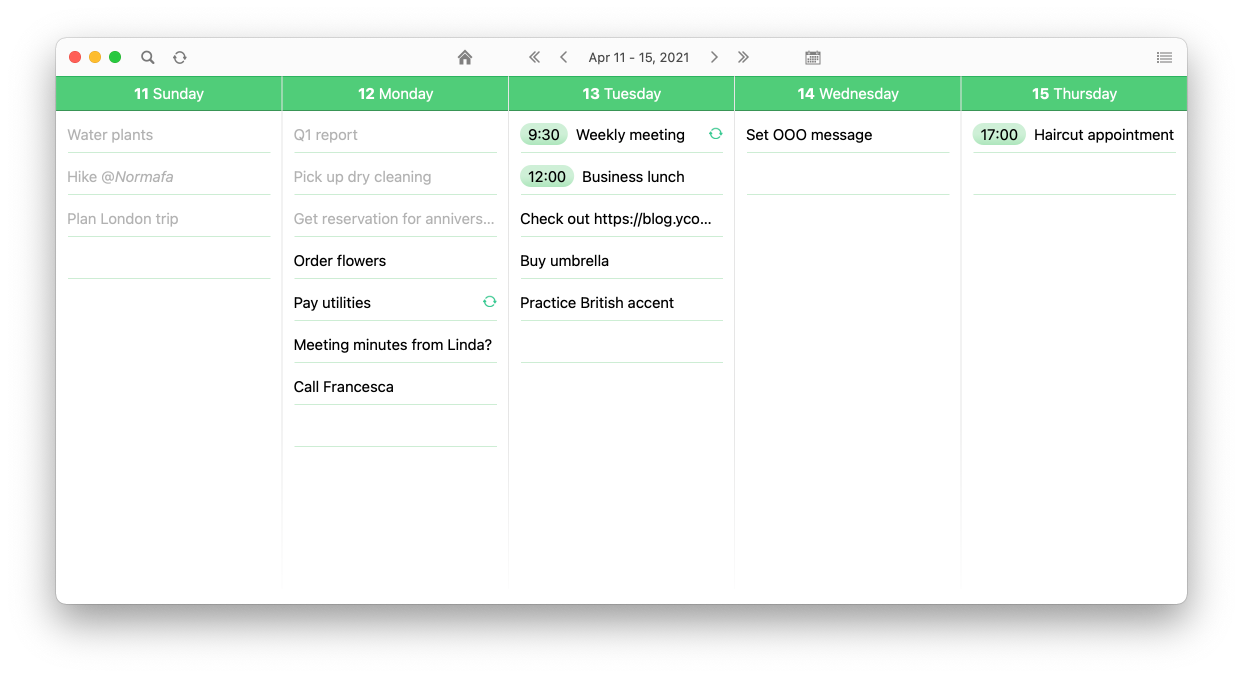Go to previous day with left chevron

click(x=564, y=58)
